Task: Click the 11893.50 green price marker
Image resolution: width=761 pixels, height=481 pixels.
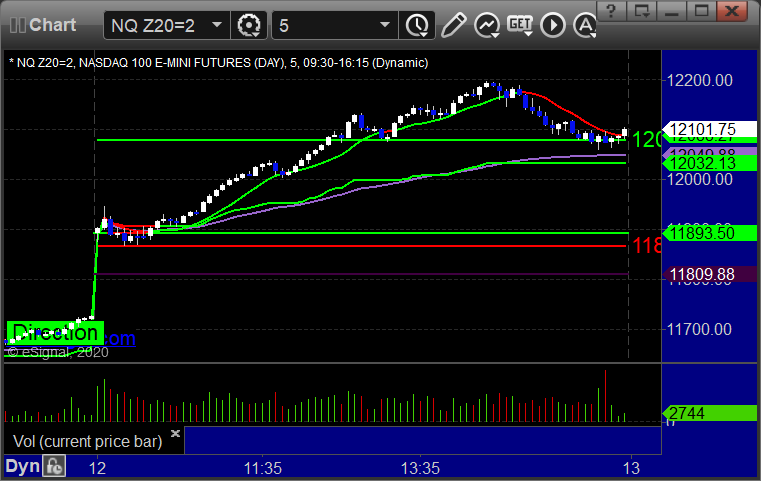Action: (710, 233)
